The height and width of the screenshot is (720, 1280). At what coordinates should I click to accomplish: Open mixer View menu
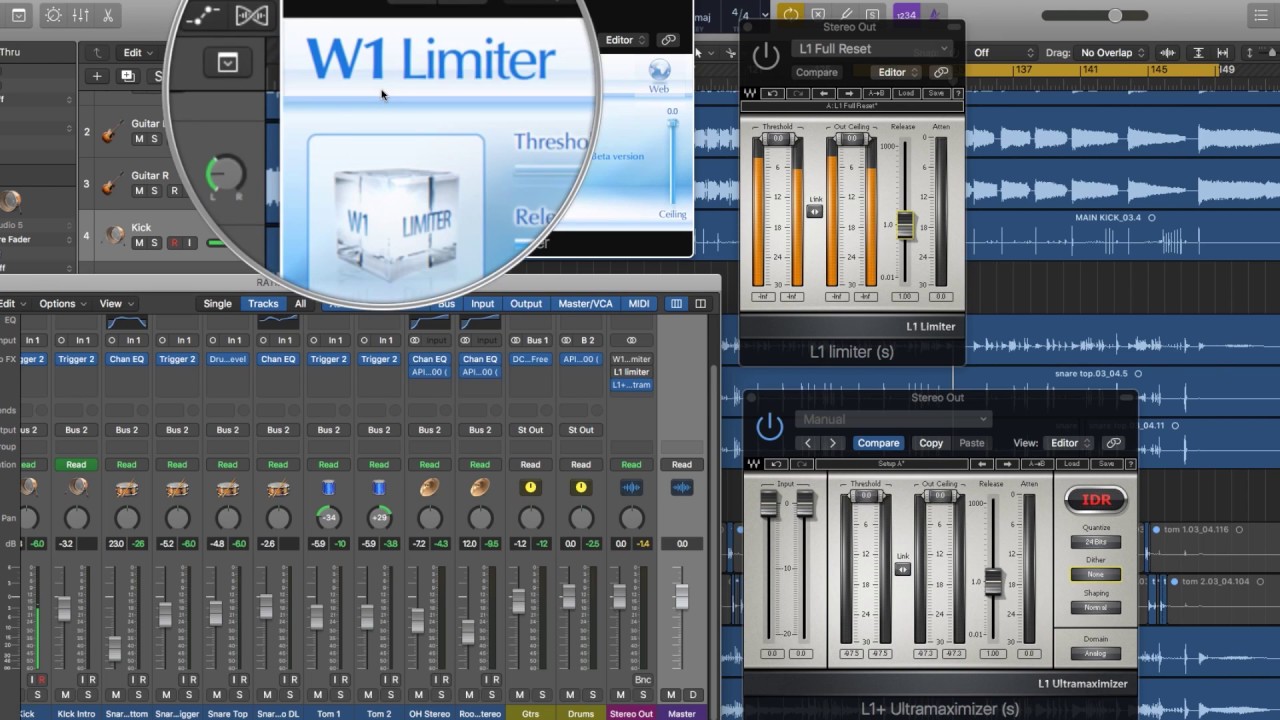pyautogui.click(x=115, y=304)
